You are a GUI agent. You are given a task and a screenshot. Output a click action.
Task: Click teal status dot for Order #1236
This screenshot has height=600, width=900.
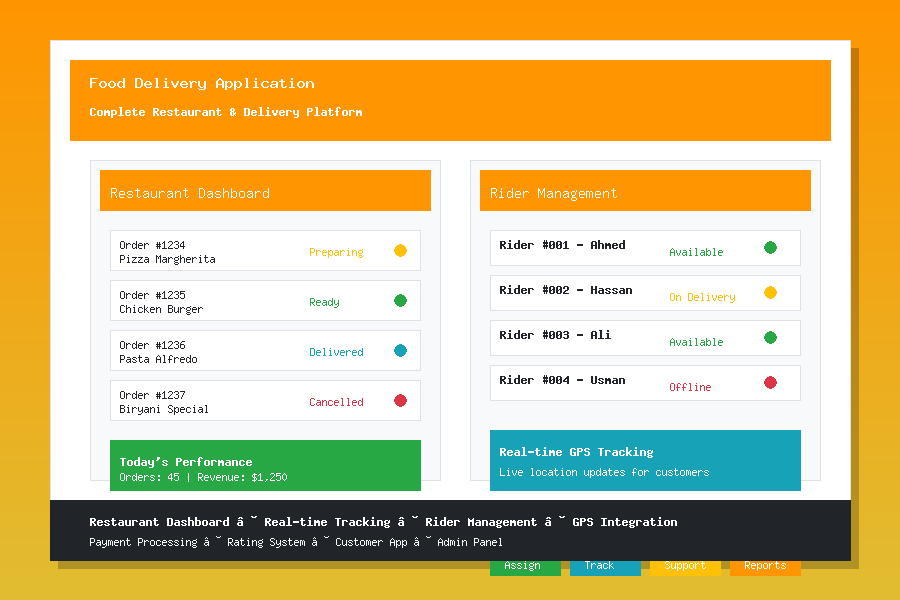pyautogui.click(x=400, y=351)
